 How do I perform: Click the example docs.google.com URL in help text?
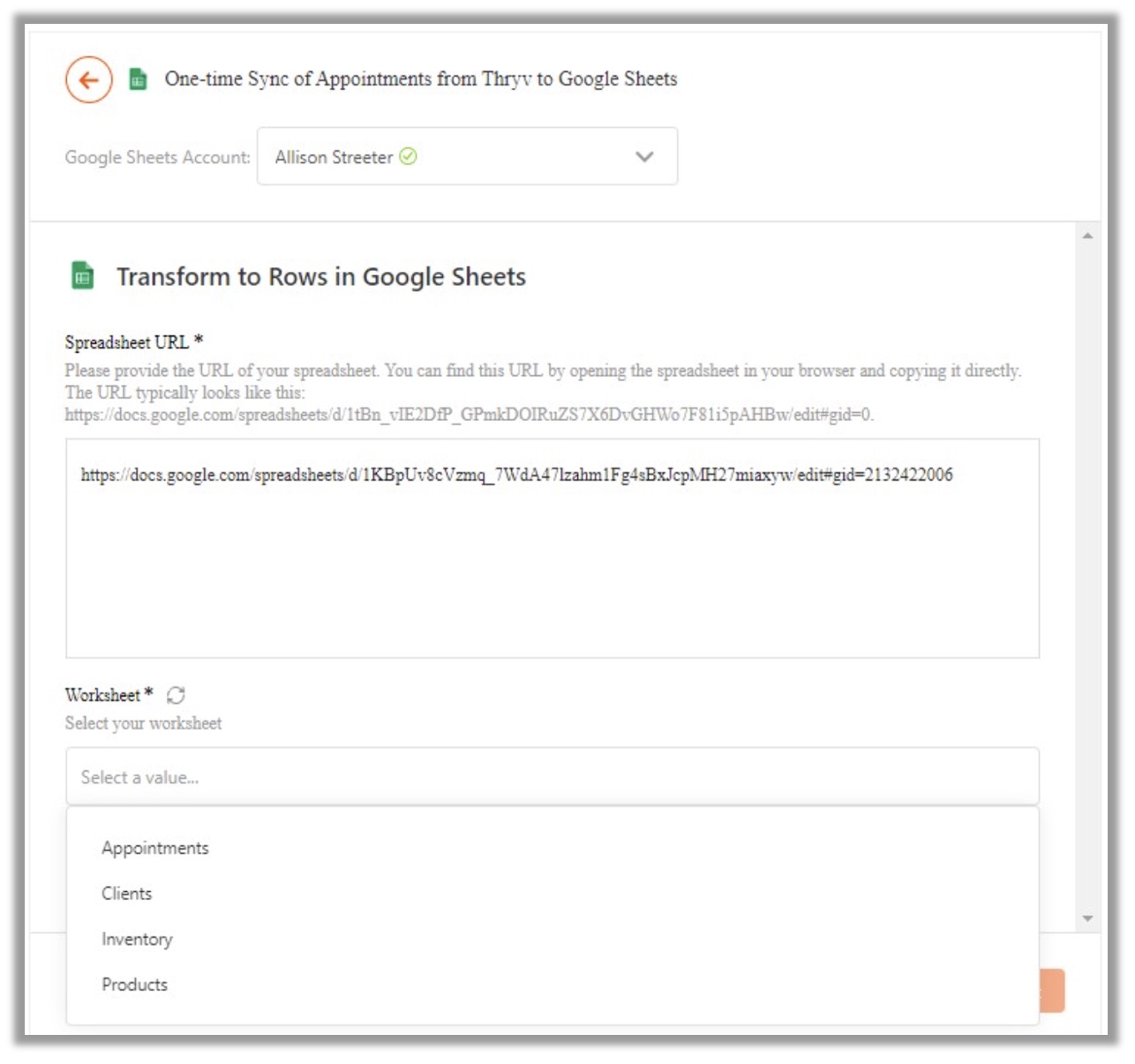click(x=470, y=414)
